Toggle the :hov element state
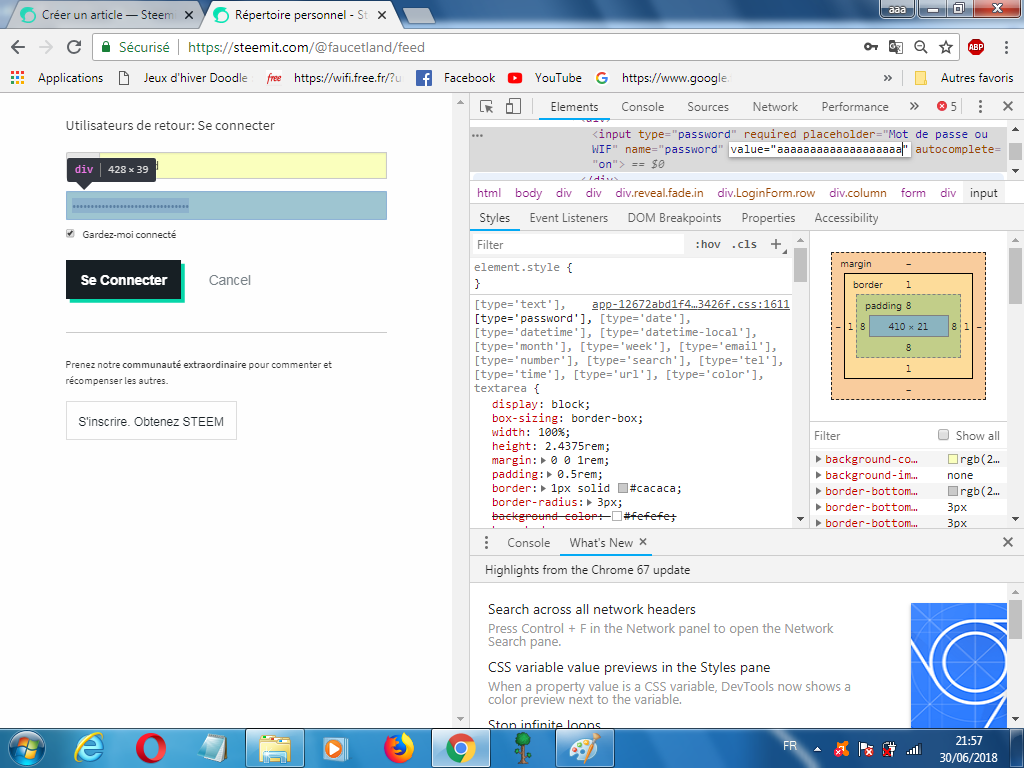Image resolution: width=1024 pixels, height=768 pixels. click(707, 244)
